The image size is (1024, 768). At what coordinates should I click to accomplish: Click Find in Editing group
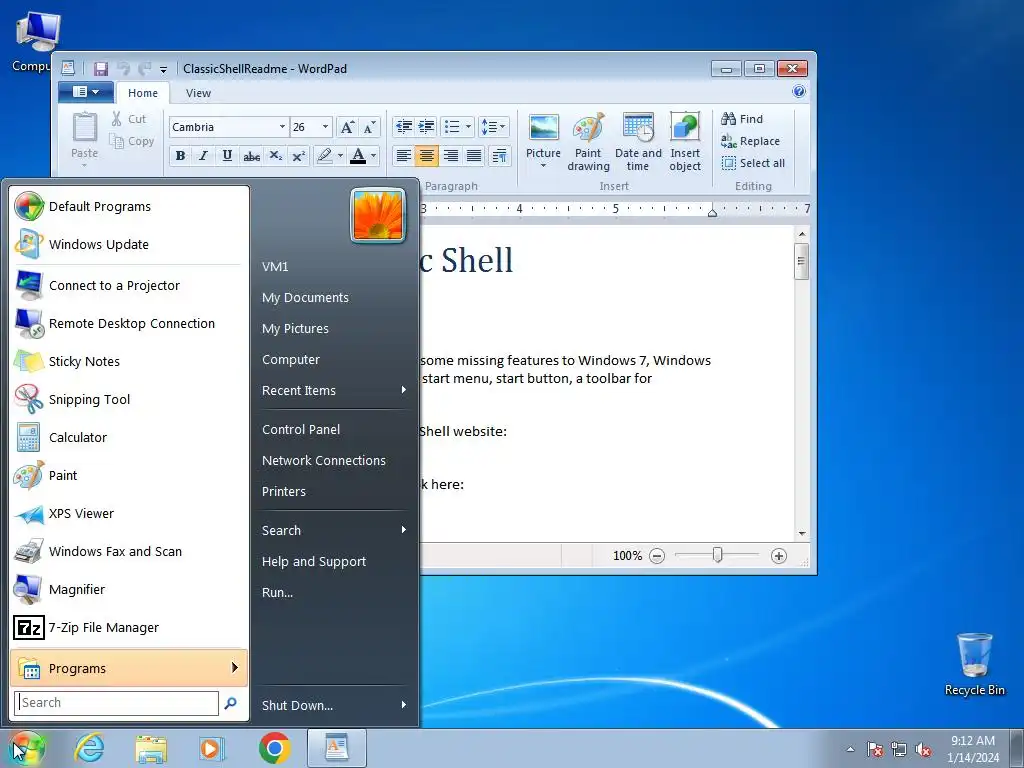742,119
